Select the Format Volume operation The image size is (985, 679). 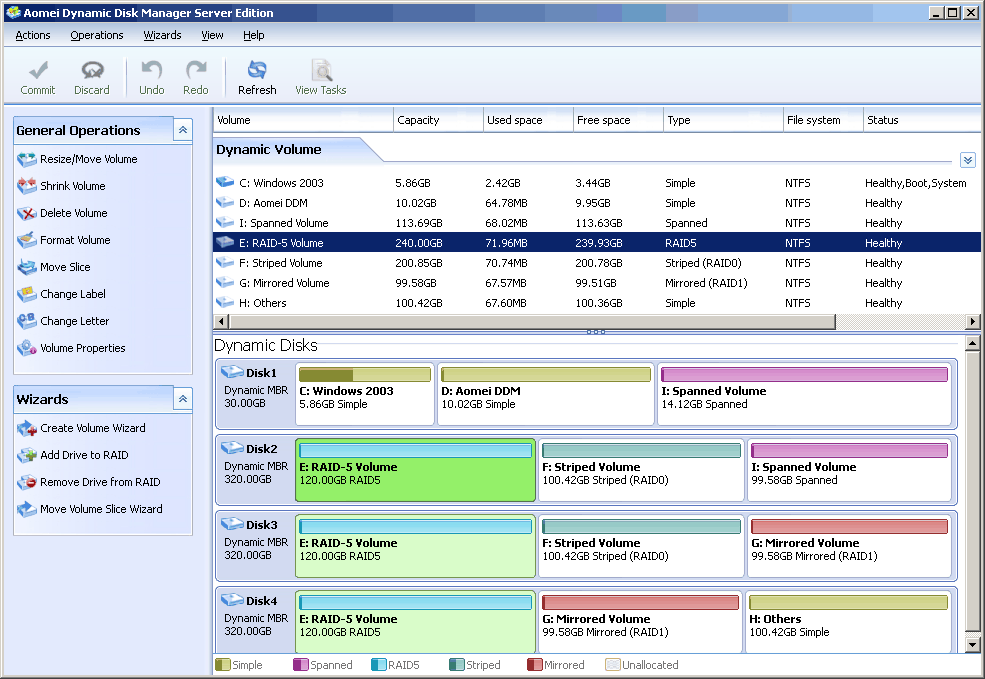(x=75, y=240)
